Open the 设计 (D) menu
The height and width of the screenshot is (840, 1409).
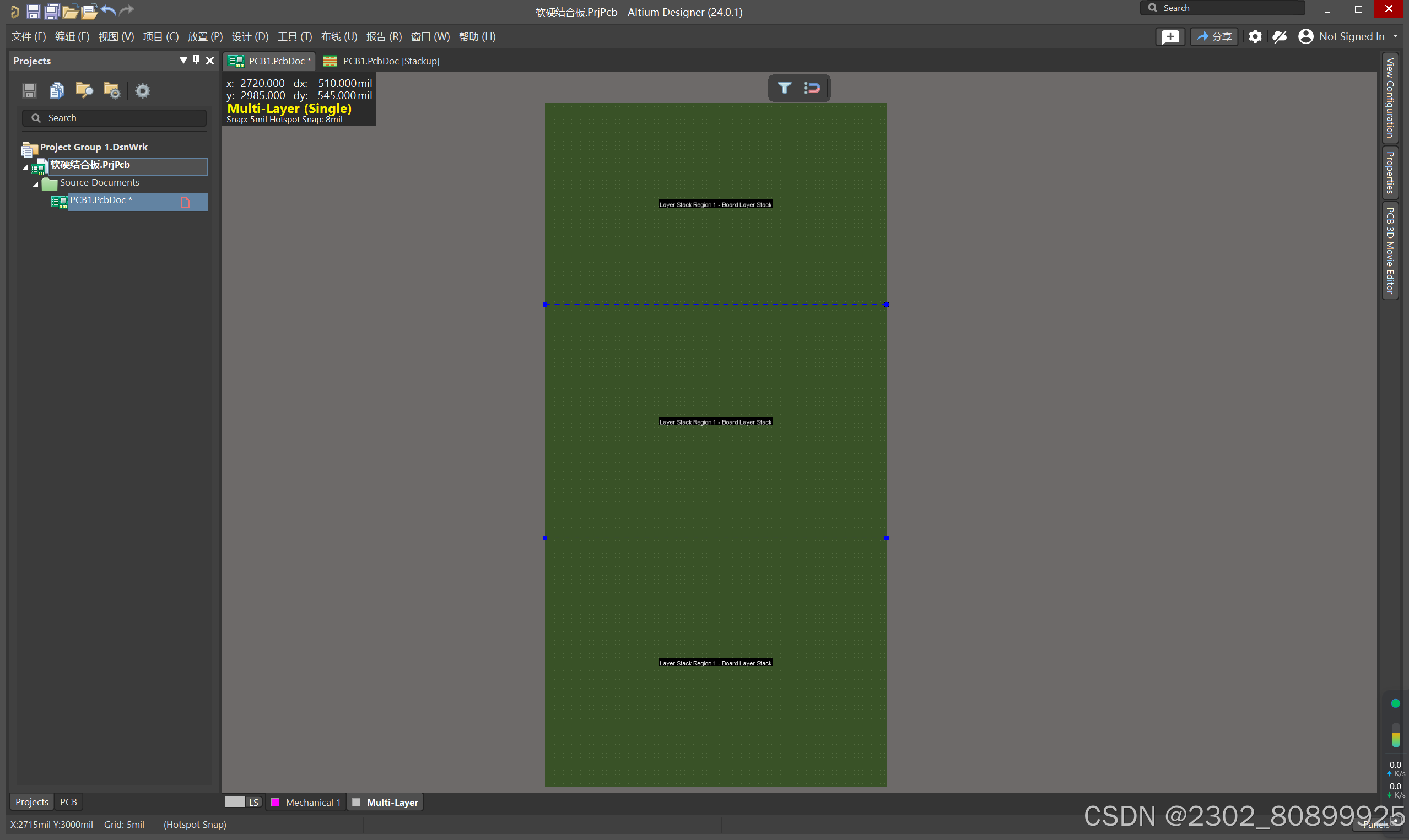(x=250, y=37)
